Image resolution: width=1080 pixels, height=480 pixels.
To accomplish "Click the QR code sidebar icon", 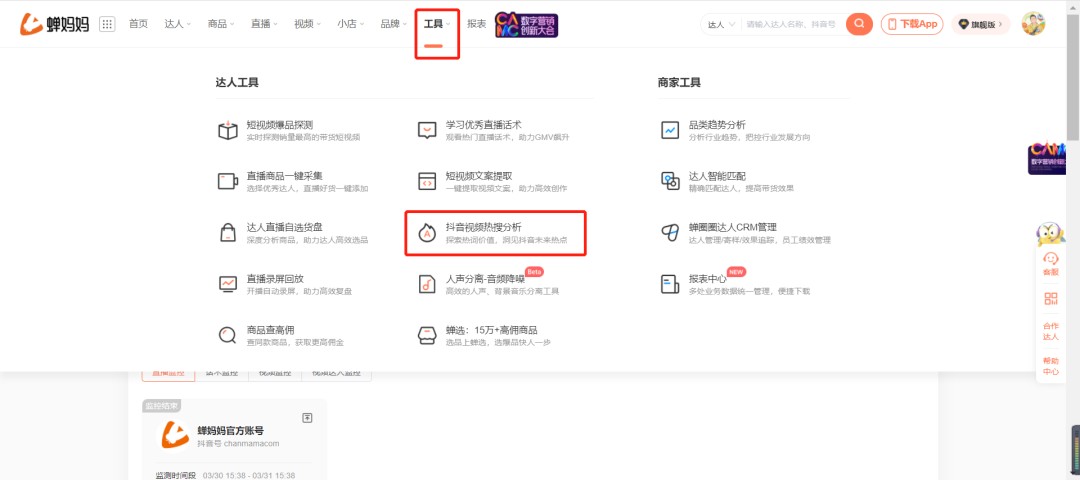I will coord(1050,298).
